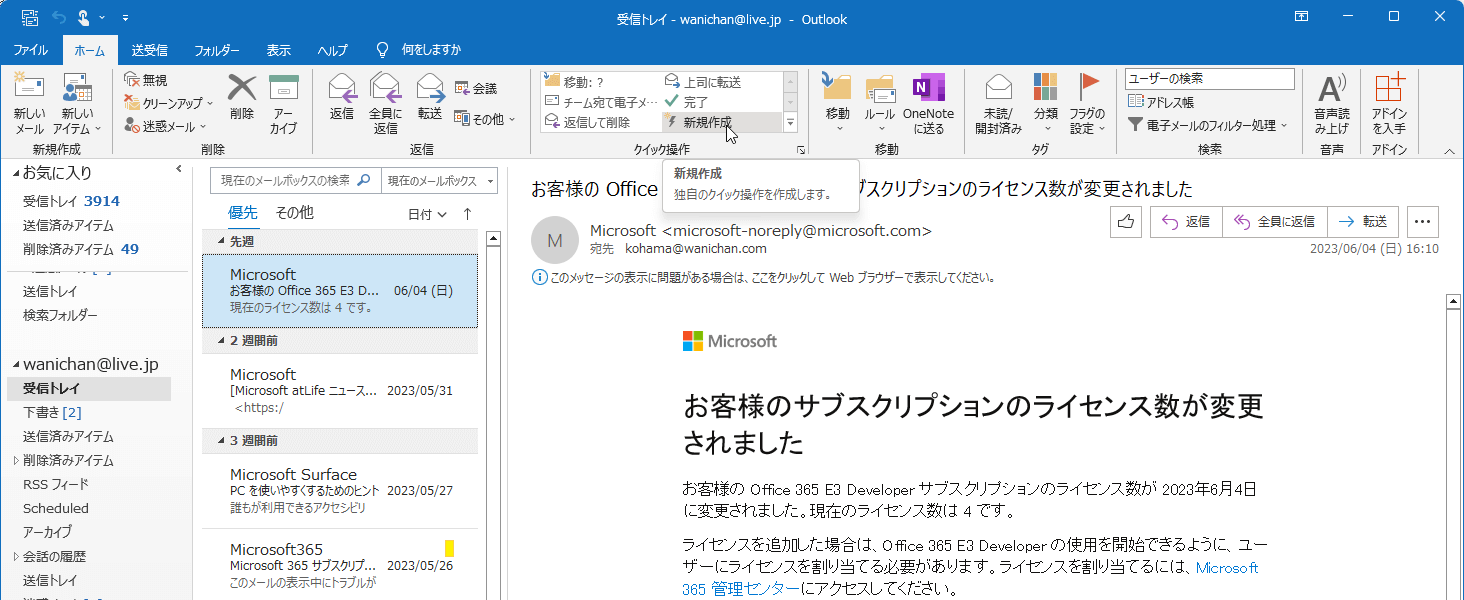Click the like thumbs-up button
This screenshot has height=600, width=1464.
[1126, 222]
